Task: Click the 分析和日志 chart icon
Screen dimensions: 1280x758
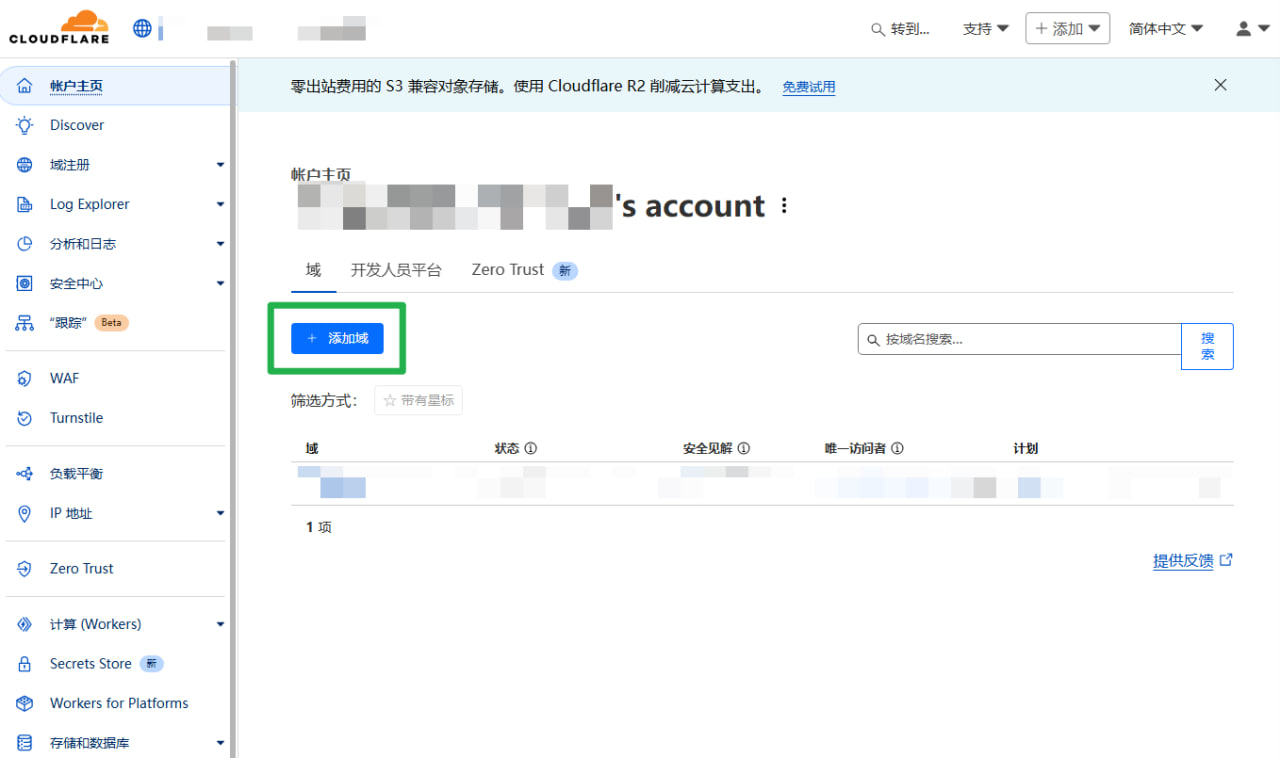Action: click(25, 244)
